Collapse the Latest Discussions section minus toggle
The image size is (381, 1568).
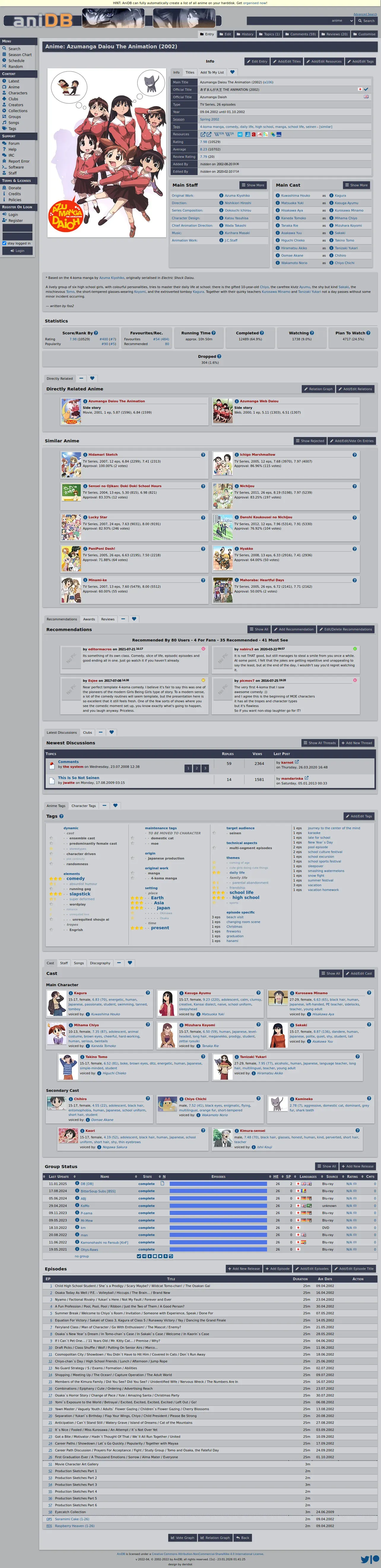(x=100, y=732)
